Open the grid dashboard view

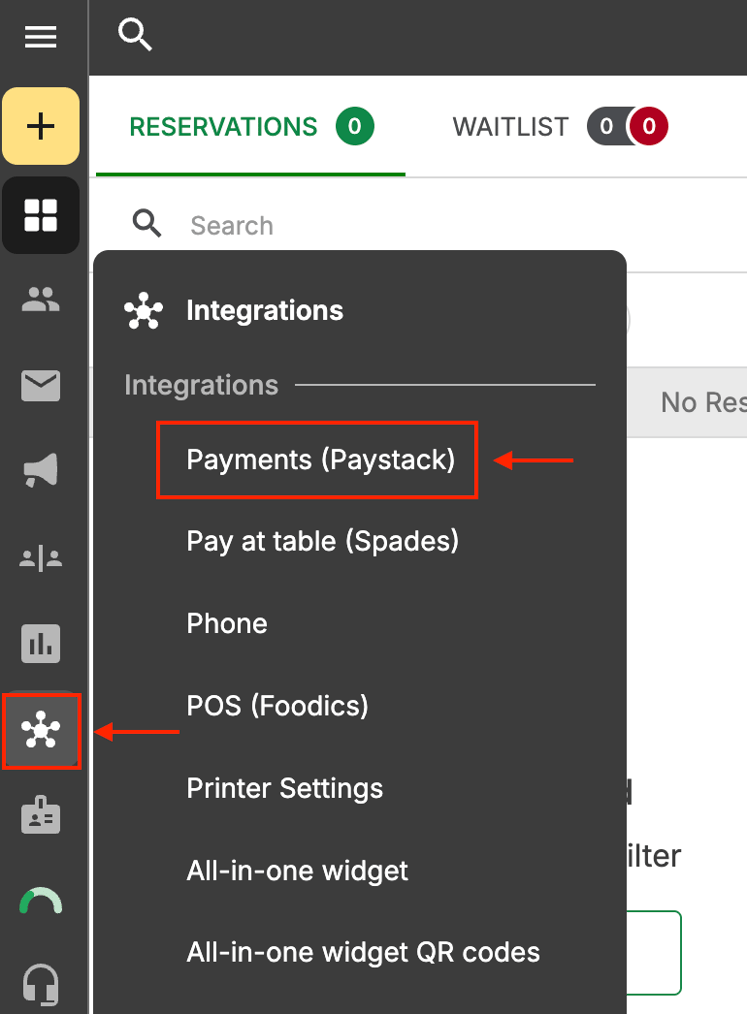pos(40,215)
